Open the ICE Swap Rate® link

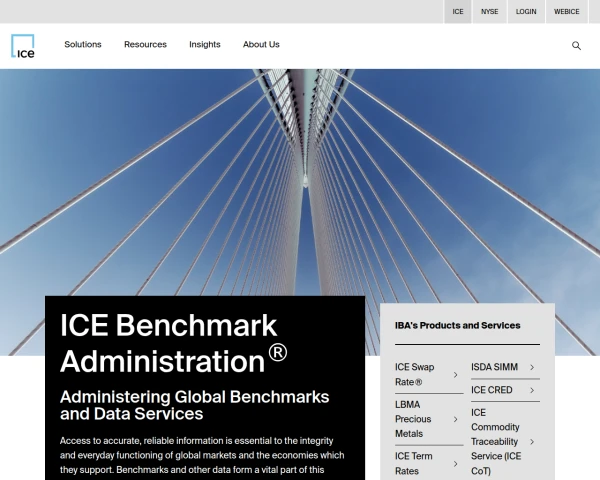tap(414, 374)
